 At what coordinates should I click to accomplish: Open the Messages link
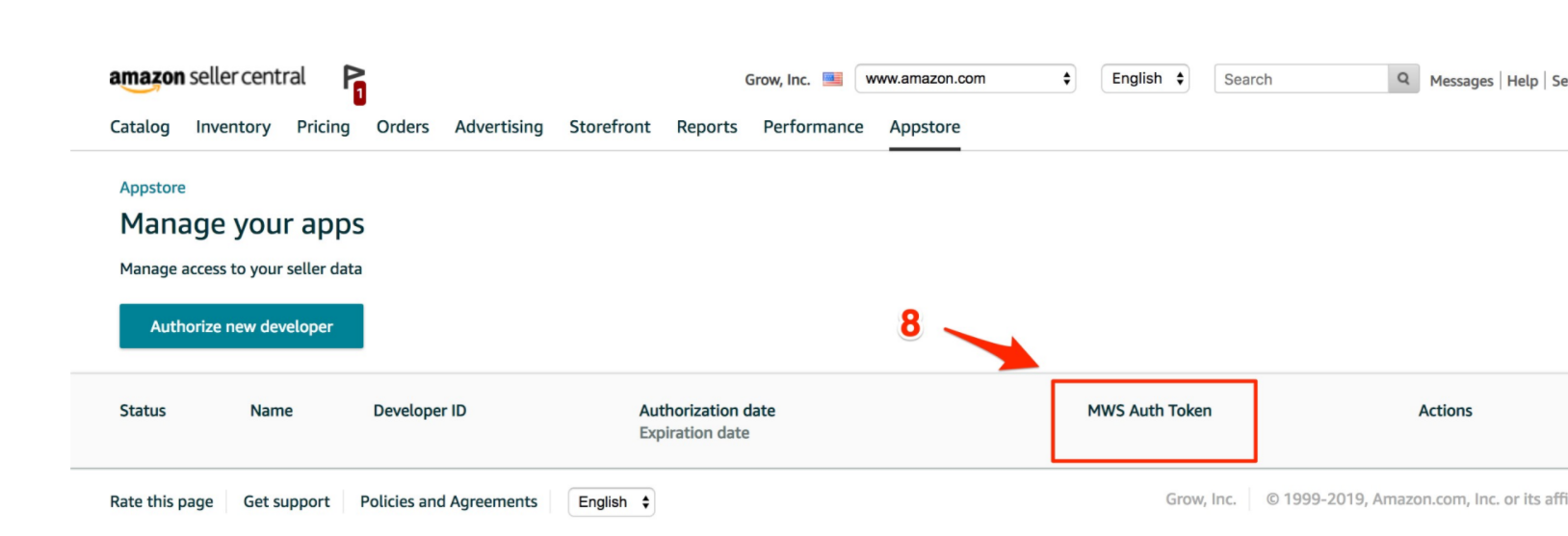1461,81
